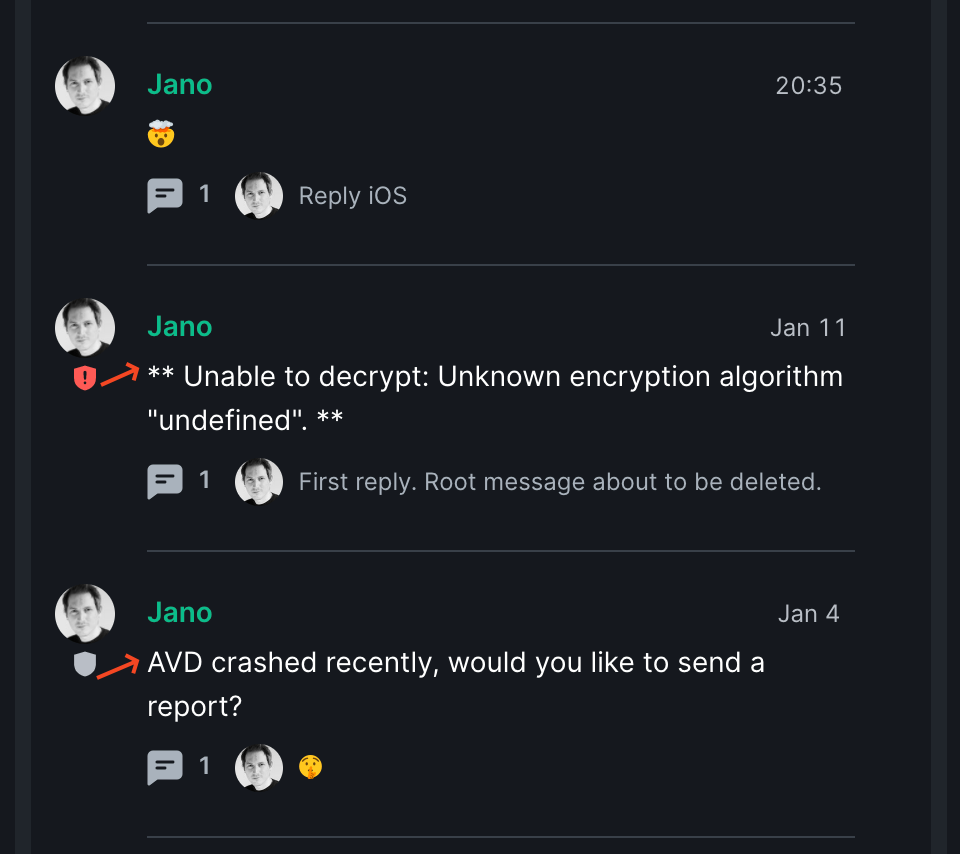This screenshot has width=960, height=854.
Task: Click Jano's avatar on the Jan 4 message
Action: tap(85, 613)
